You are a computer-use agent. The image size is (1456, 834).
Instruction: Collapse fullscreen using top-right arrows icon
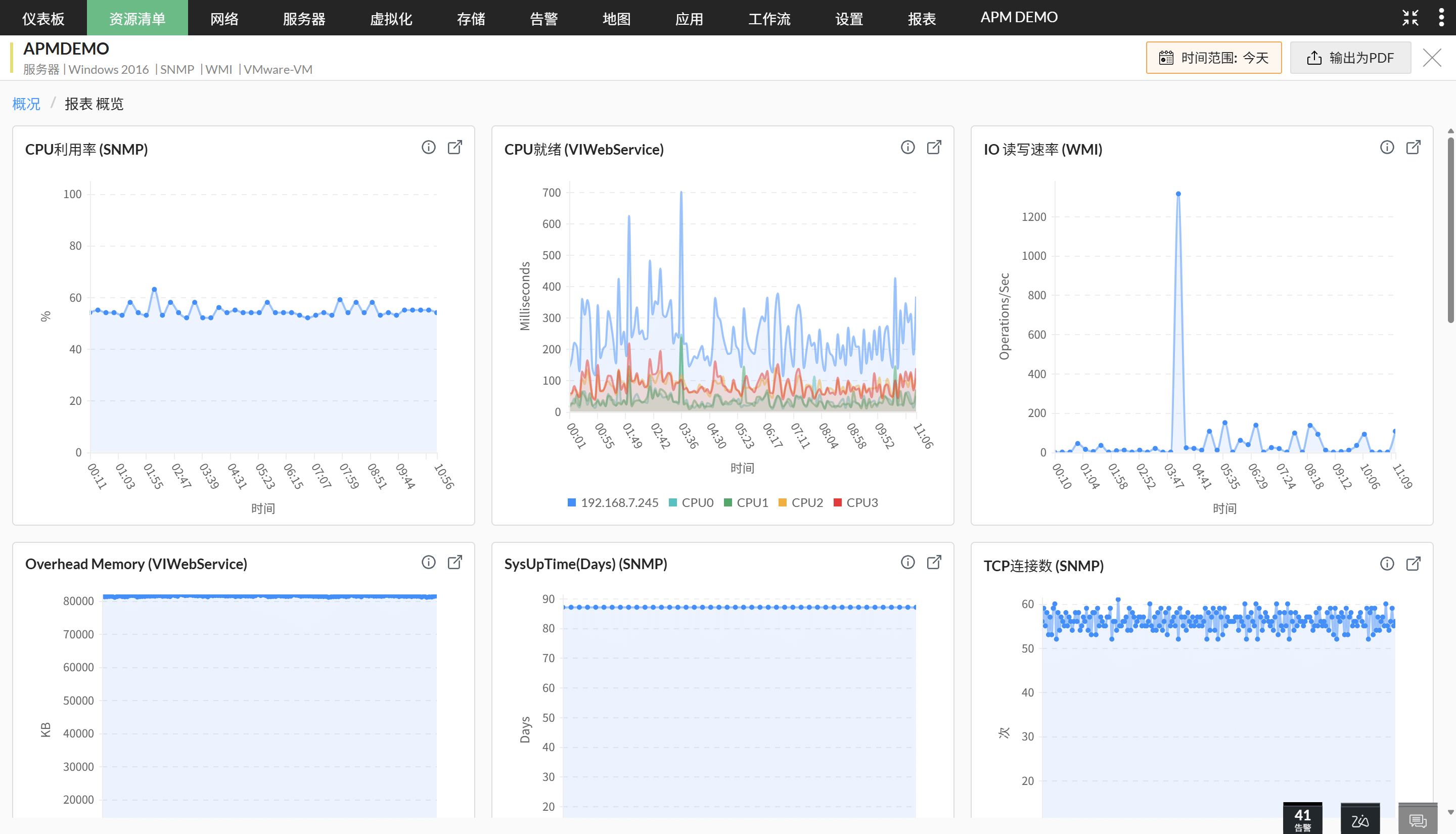(1410, 18)
